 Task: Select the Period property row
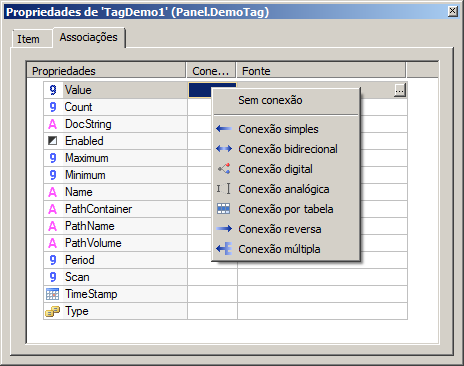115,260
